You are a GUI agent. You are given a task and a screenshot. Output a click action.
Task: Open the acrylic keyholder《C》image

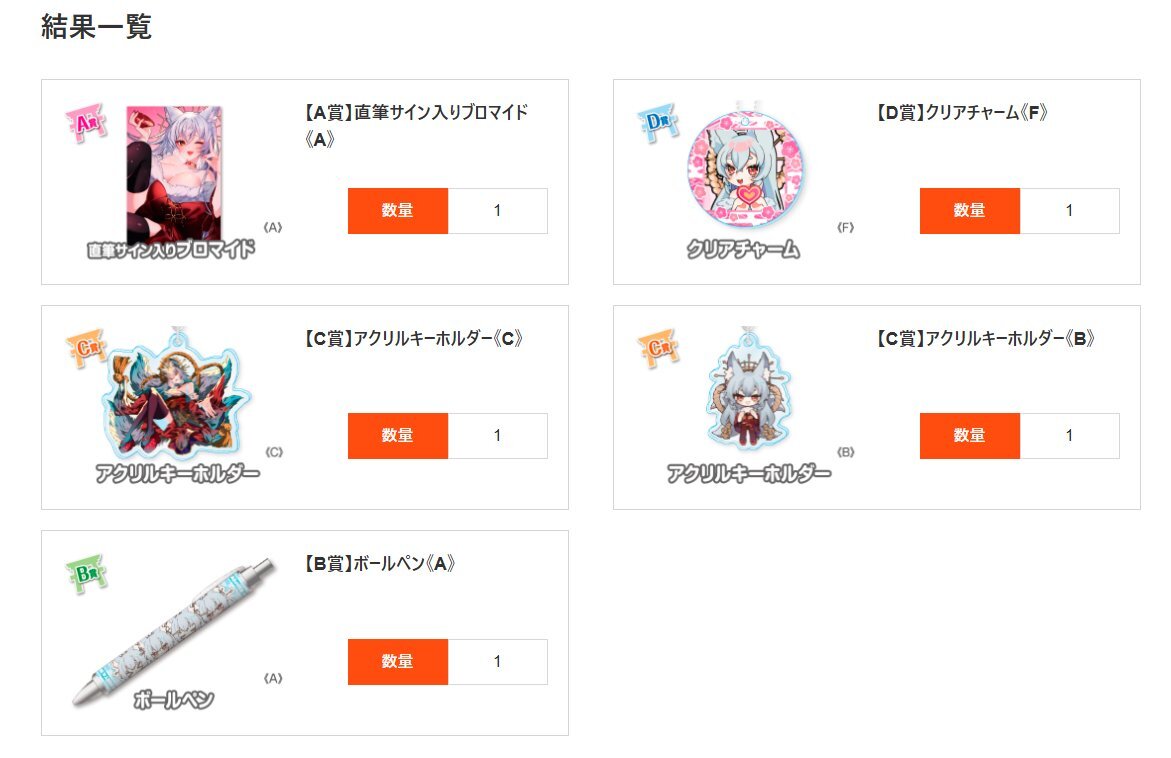[177, 394]
